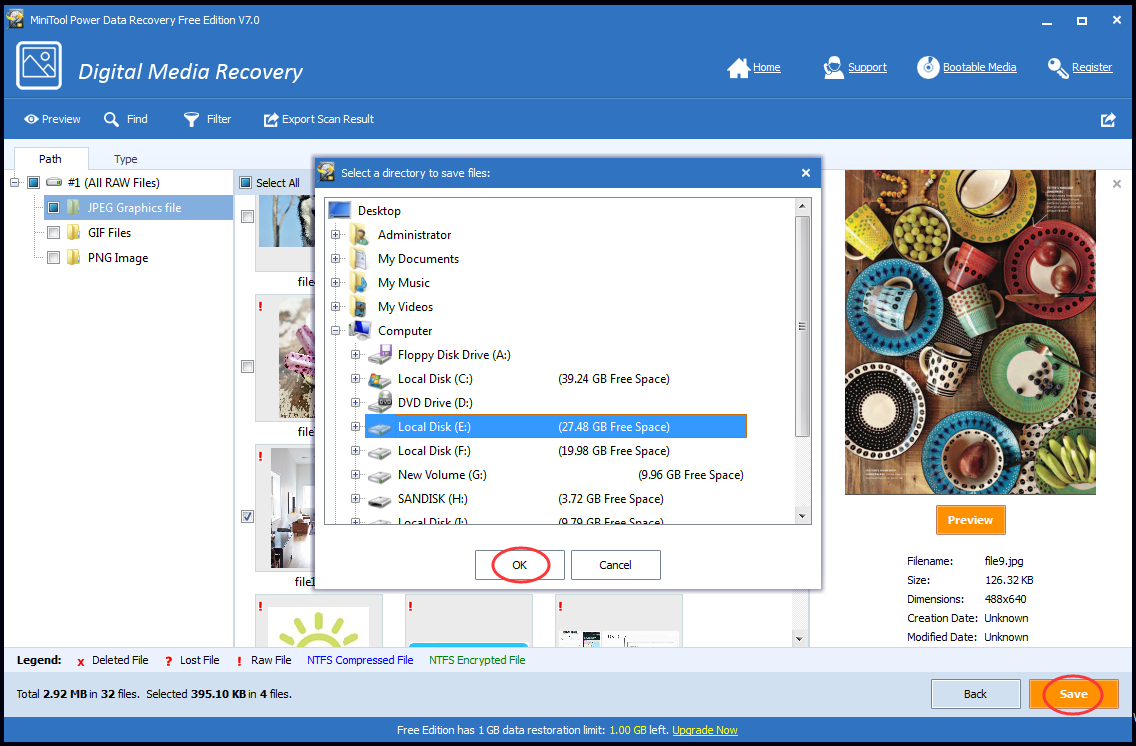Click the Desktop icon in directory tree
This screenshot has height=746, width=1136.
tap(340, 211)
